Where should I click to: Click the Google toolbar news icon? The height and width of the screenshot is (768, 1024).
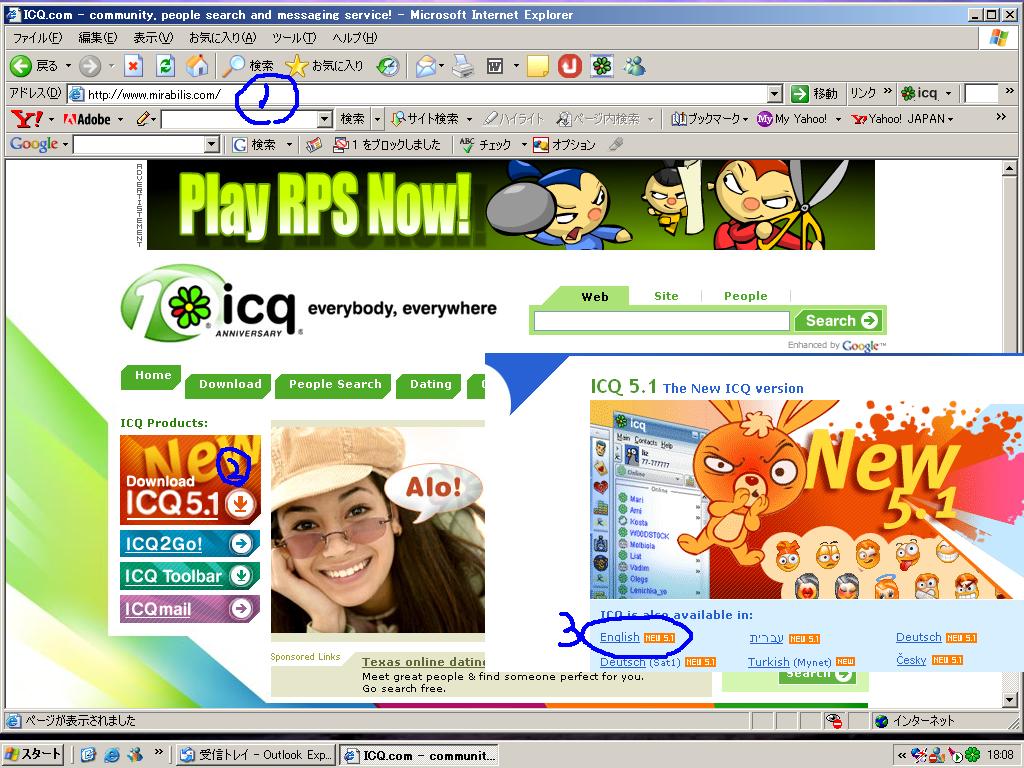tap(314, 144)
